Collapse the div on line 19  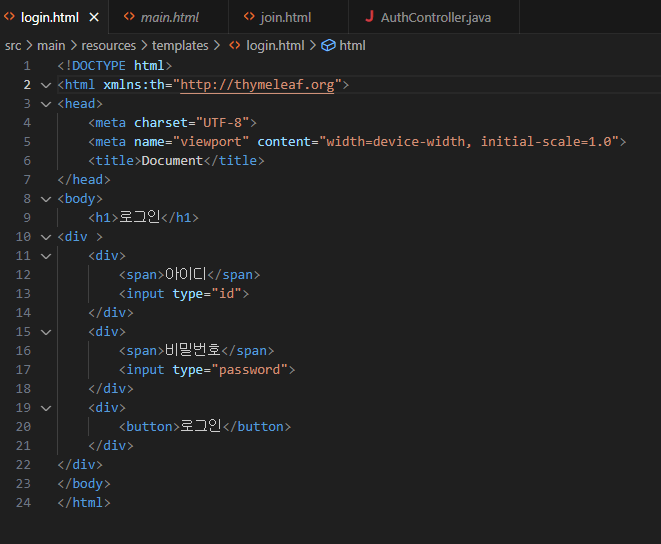(x=46, y=408)
